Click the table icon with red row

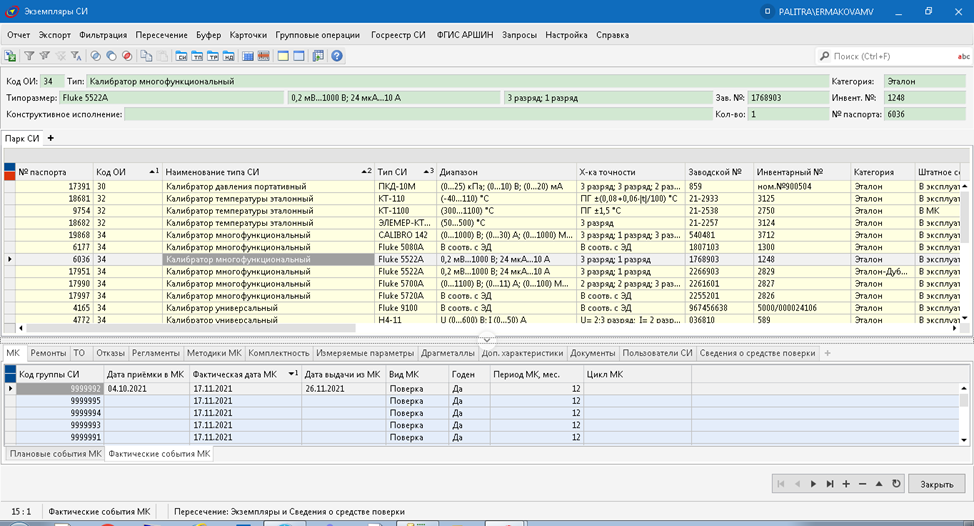[x=263, y=56]
